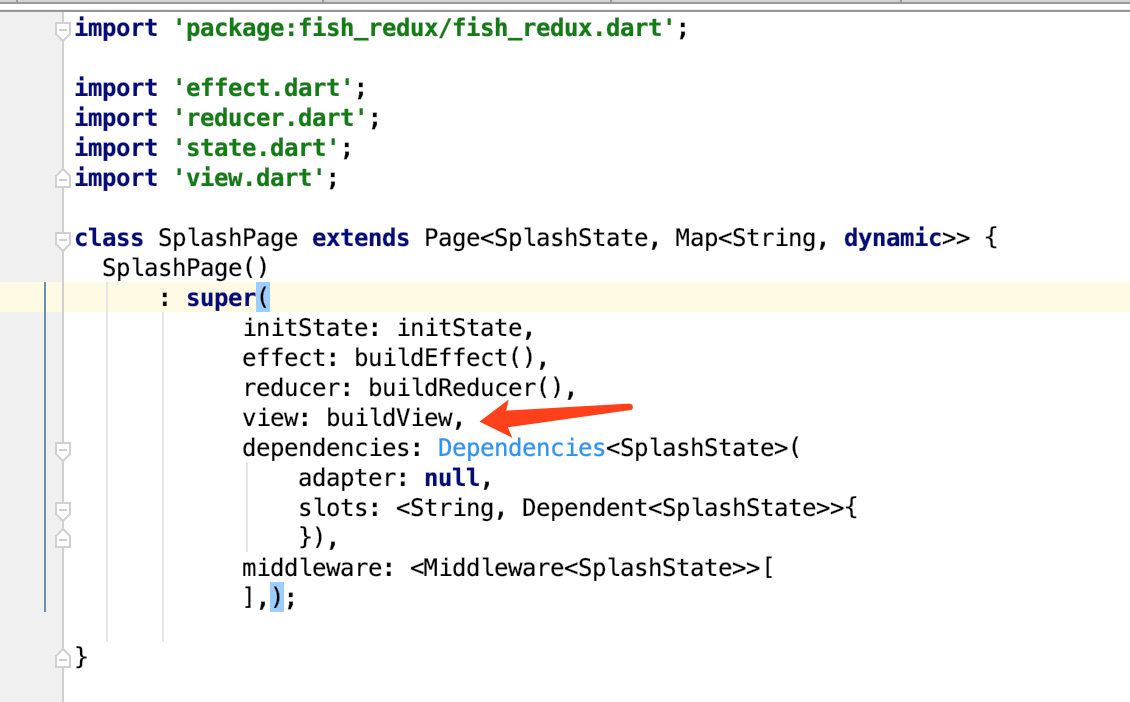Click SplashState inside Page's type arguments
Viewport: 1130px width, 702px height.
(571, 238)
